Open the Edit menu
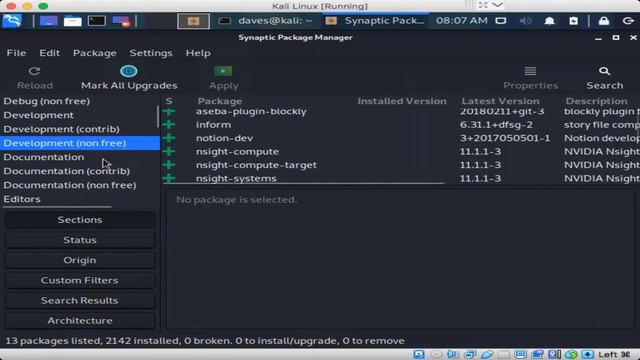640x360 pixels. [x=50, y=53]
